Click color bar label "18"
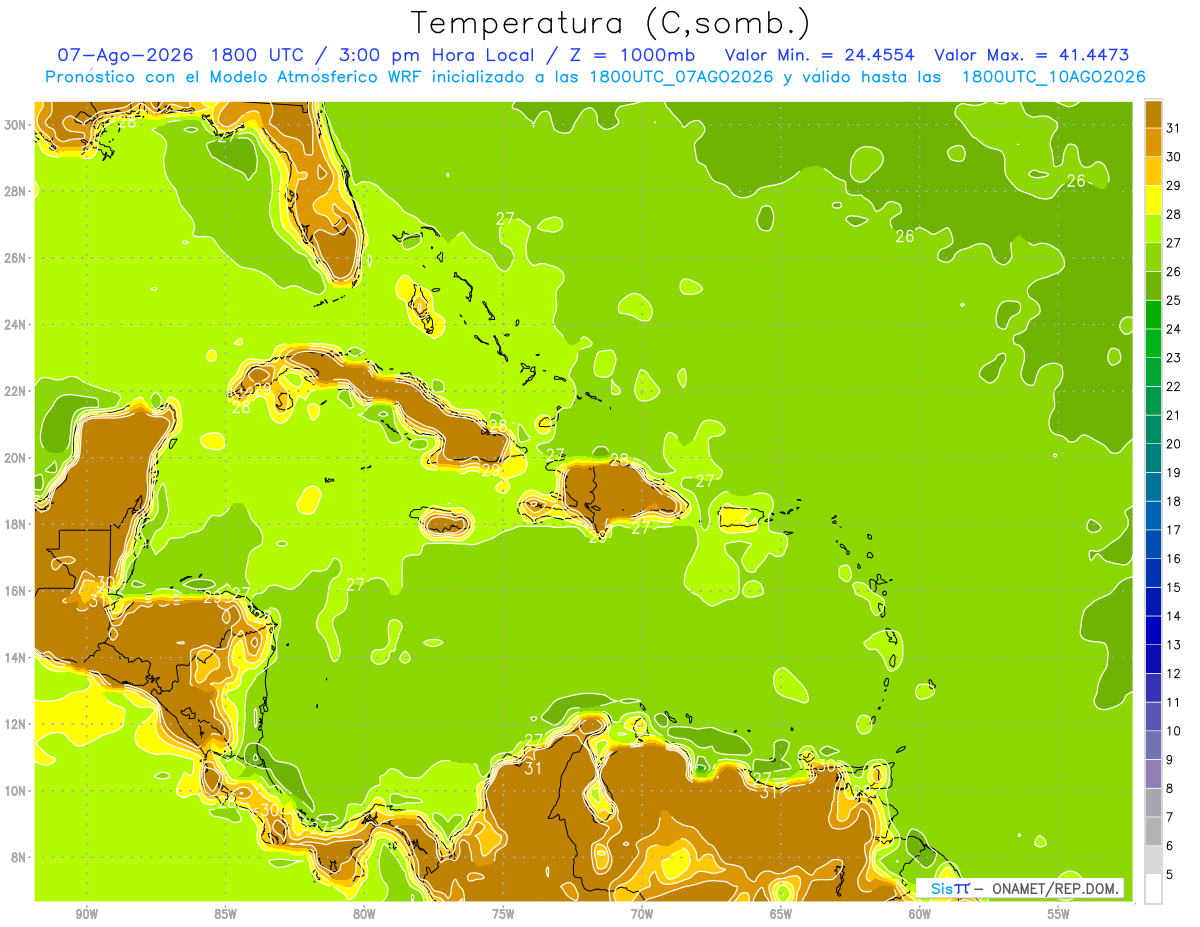The image size is (1200, 927). (1174, 501)
